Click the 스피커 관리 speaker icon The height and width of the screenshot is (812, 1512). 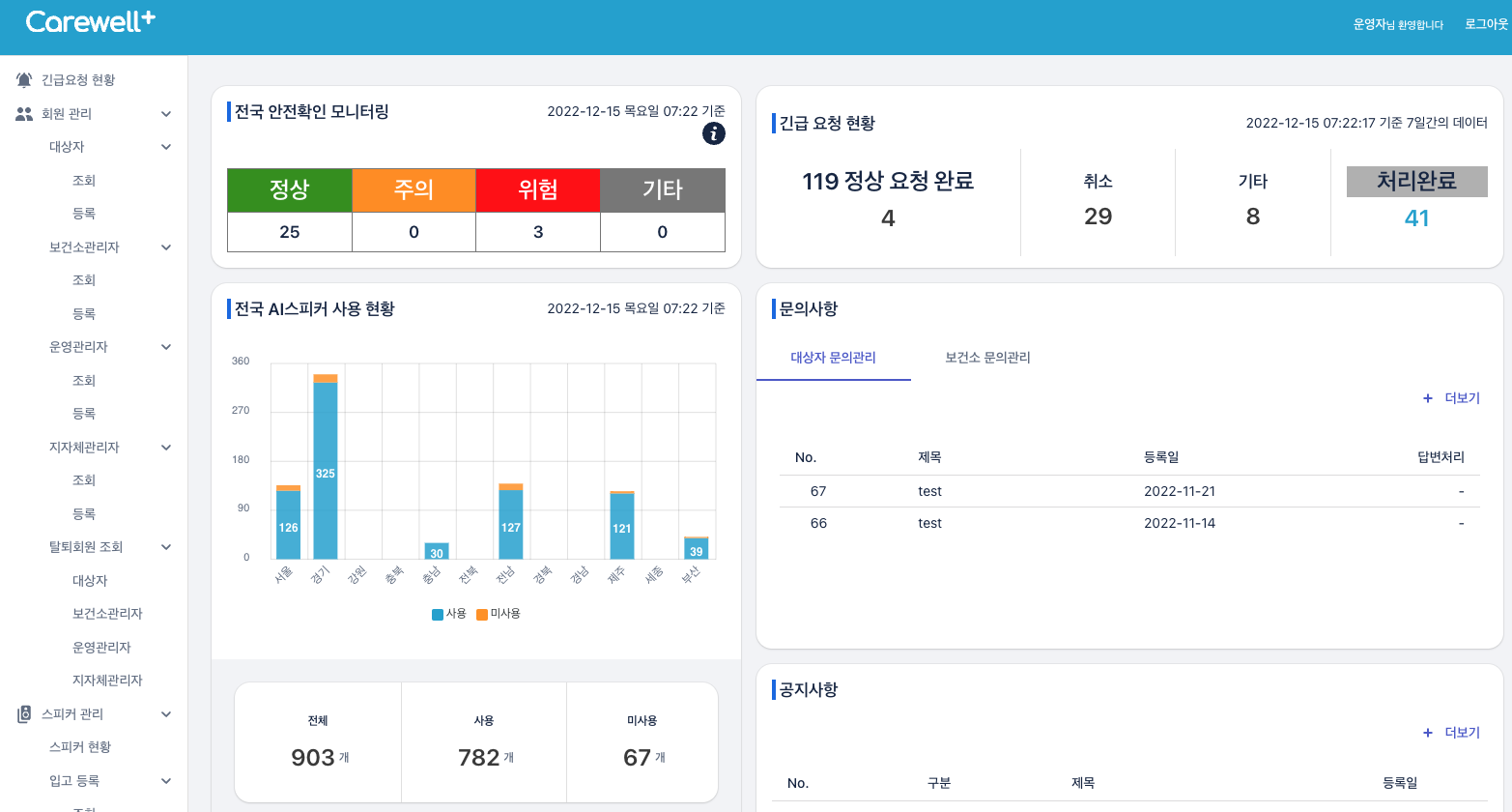(x=24, y=714)
